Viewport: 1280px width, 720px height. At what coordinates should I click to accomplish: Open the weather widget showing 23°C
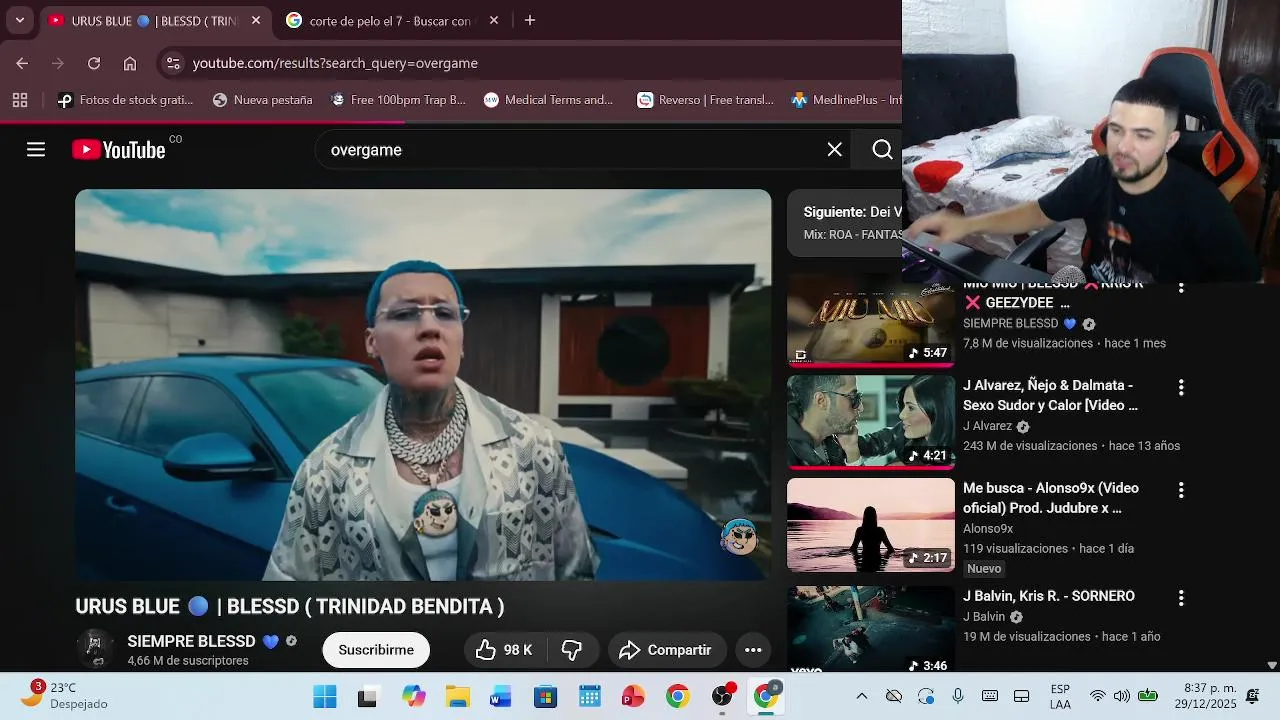click(x=66, y=695)
